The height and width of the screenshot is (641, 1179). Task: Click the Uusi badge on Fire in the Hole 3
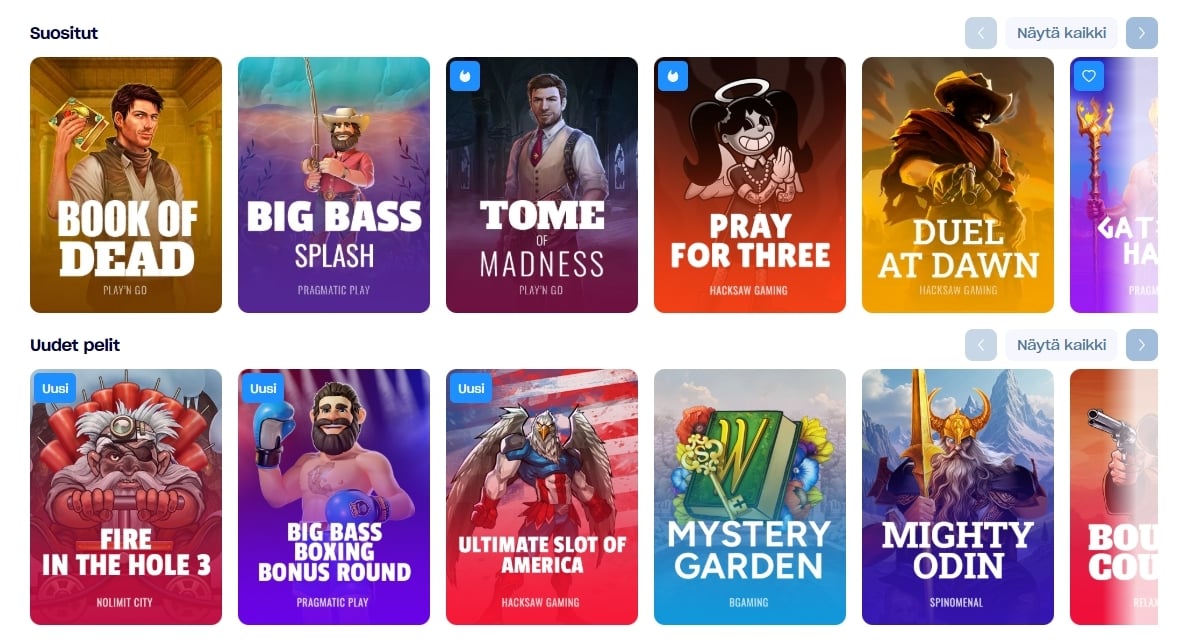pos(55,388)
